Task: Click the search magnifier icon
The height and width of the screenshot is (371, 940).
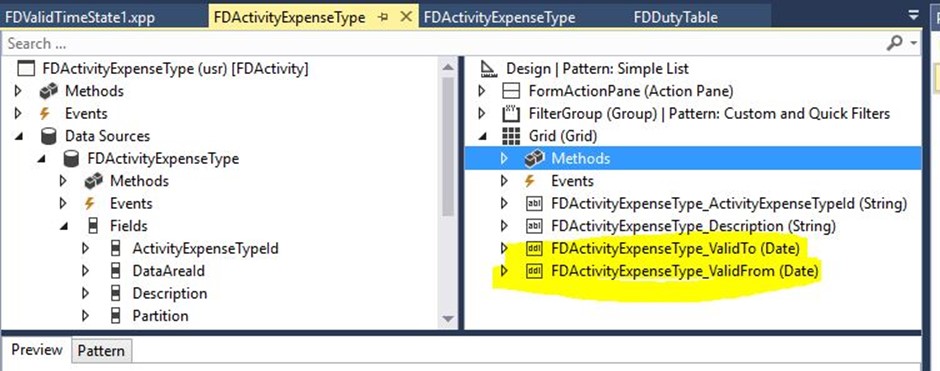Action: (894, 43)
